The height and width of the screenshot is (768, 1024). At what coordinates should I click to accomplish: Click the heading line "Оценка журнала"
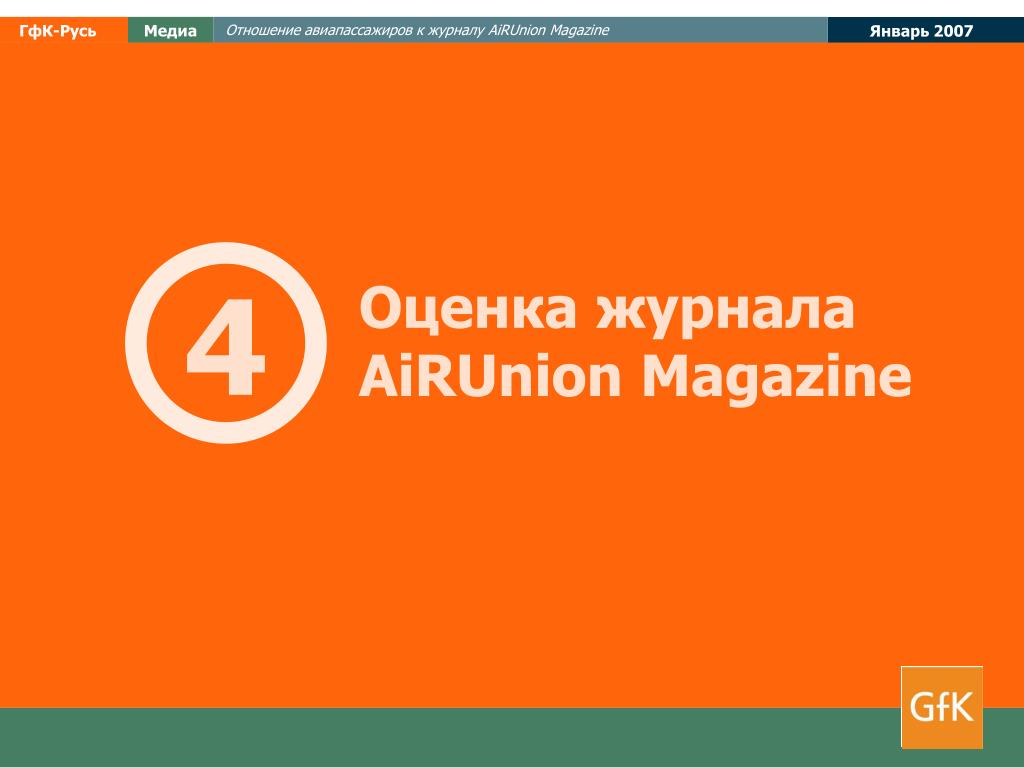607,310
